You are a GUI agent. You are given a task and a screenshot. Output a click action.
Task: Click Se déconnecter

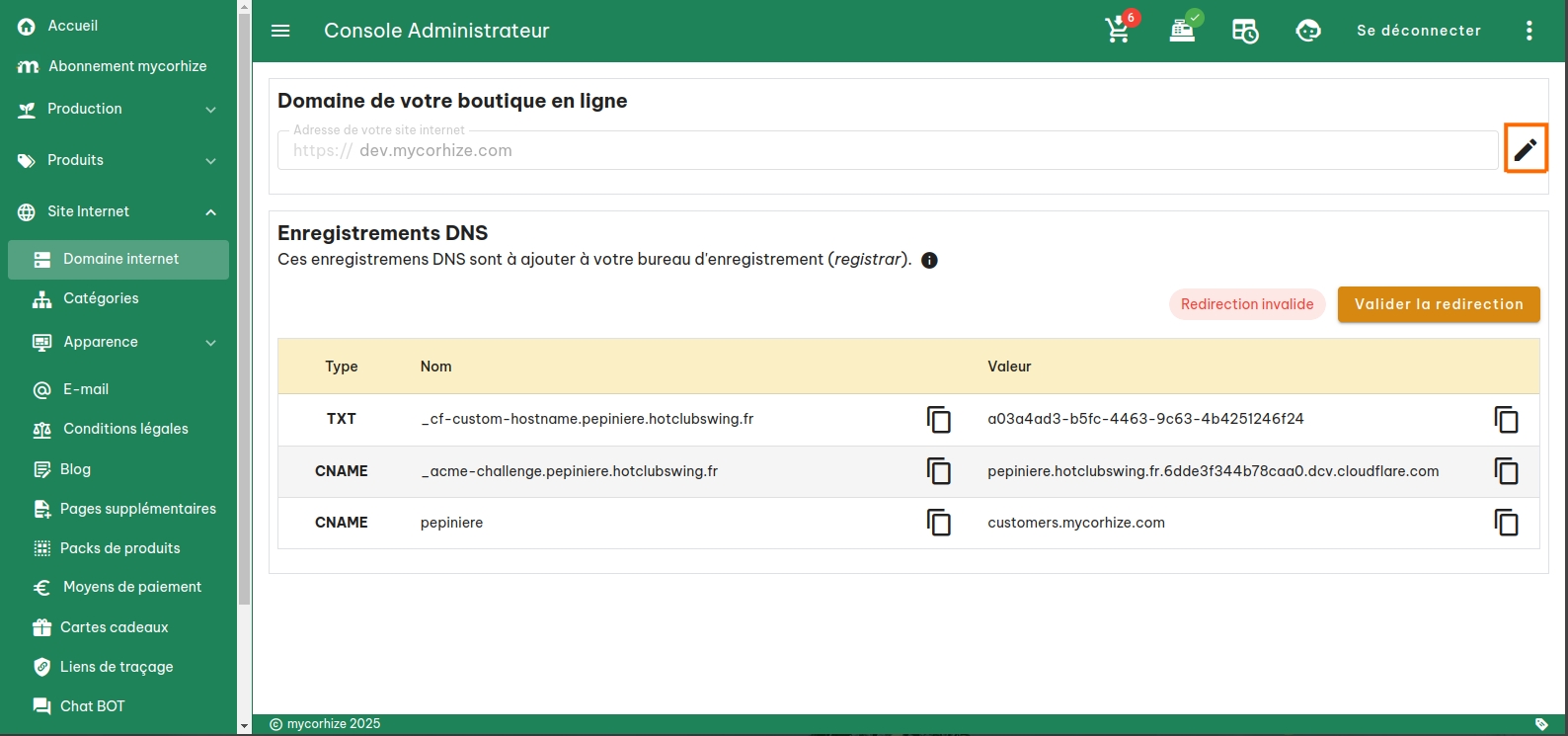point(1419,31)
